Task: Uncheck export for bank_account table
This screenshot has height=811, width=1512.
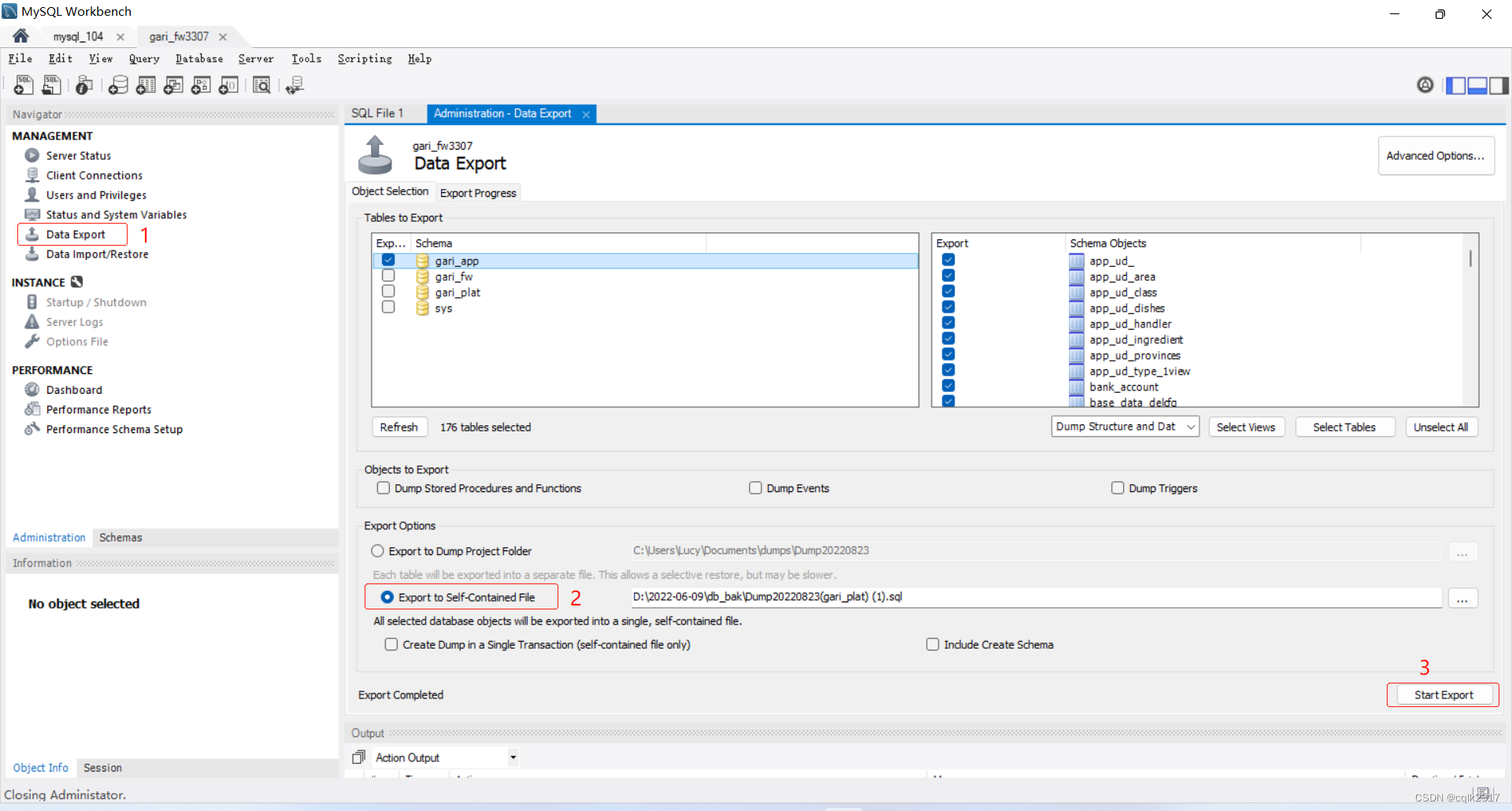Action: [x=948, y=386]
